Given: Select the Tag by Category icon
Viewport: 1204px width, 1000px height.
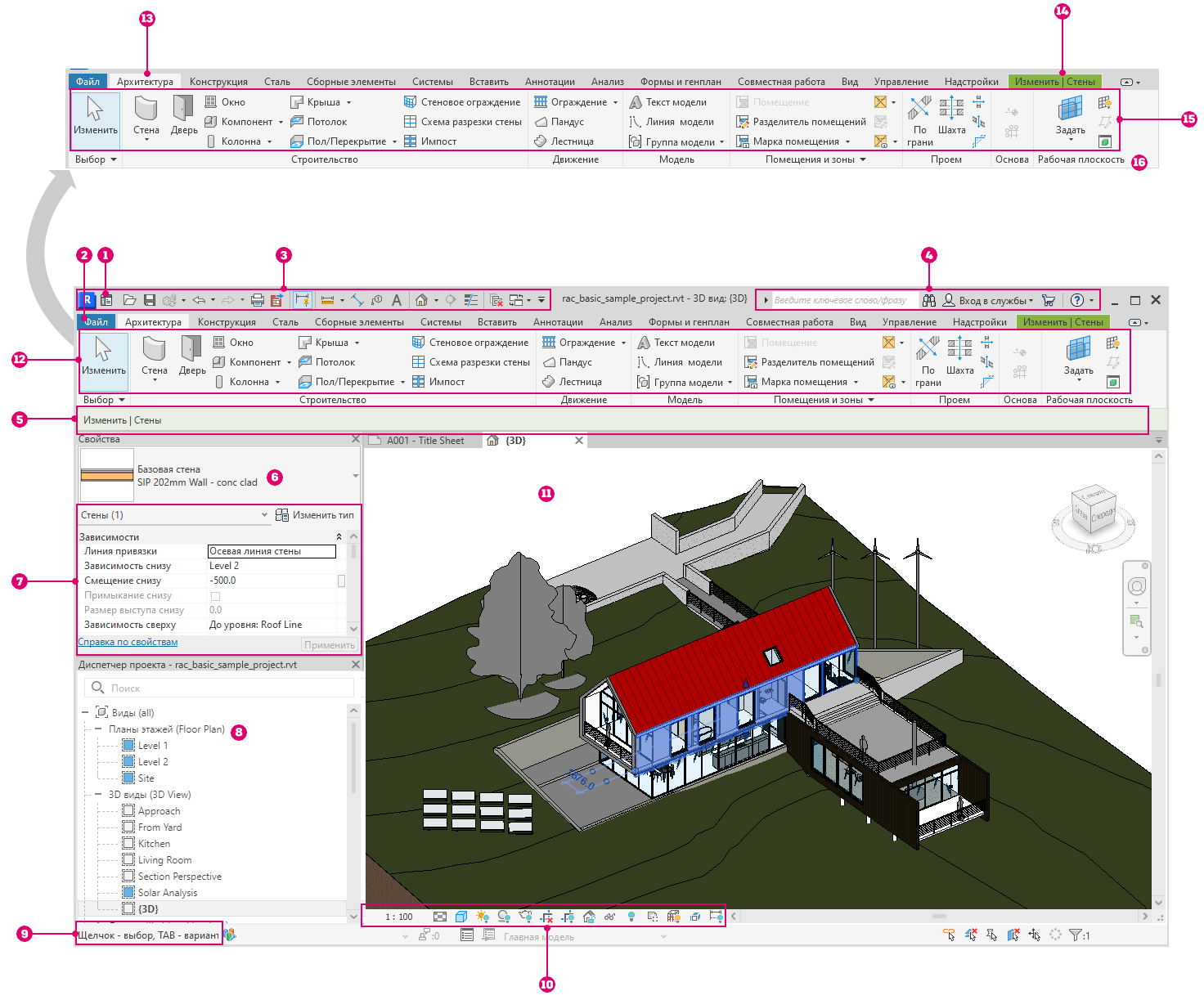Looking at the screenshot, I should pyautogui.click(x=376, y=300).
